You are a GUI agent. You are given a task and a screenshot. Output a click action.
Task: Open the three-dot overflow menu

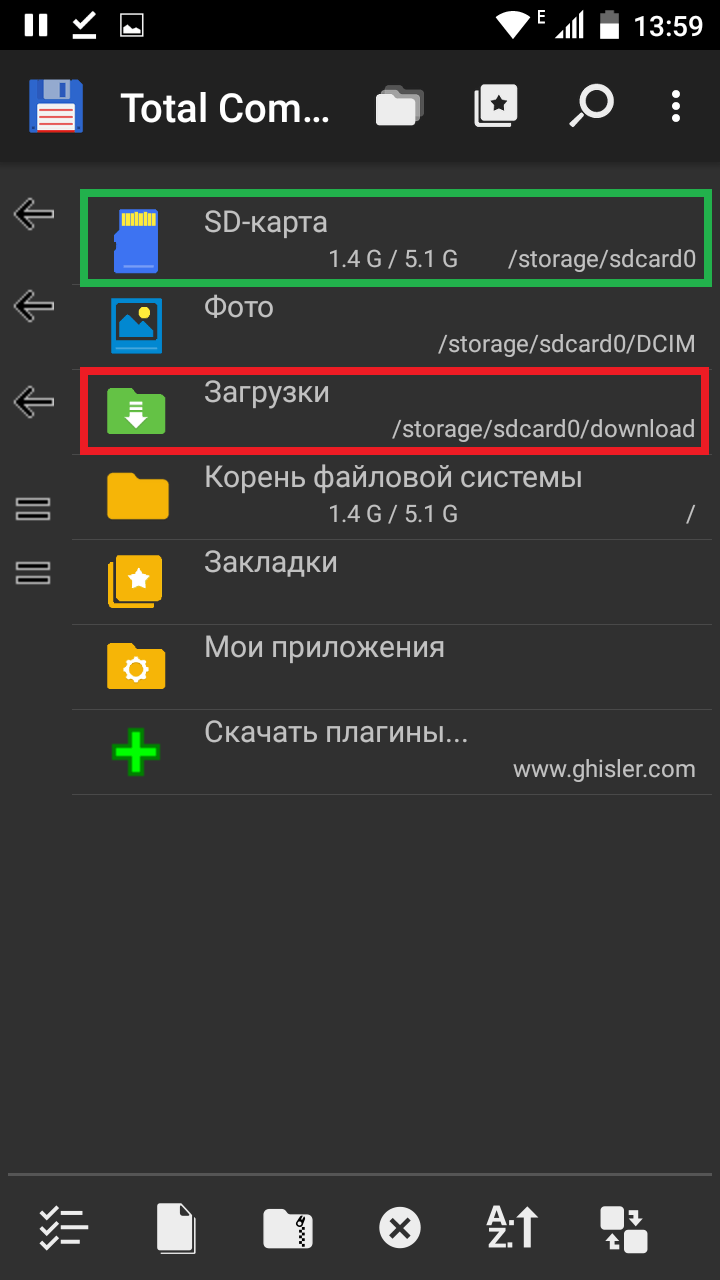click(676, 106)
